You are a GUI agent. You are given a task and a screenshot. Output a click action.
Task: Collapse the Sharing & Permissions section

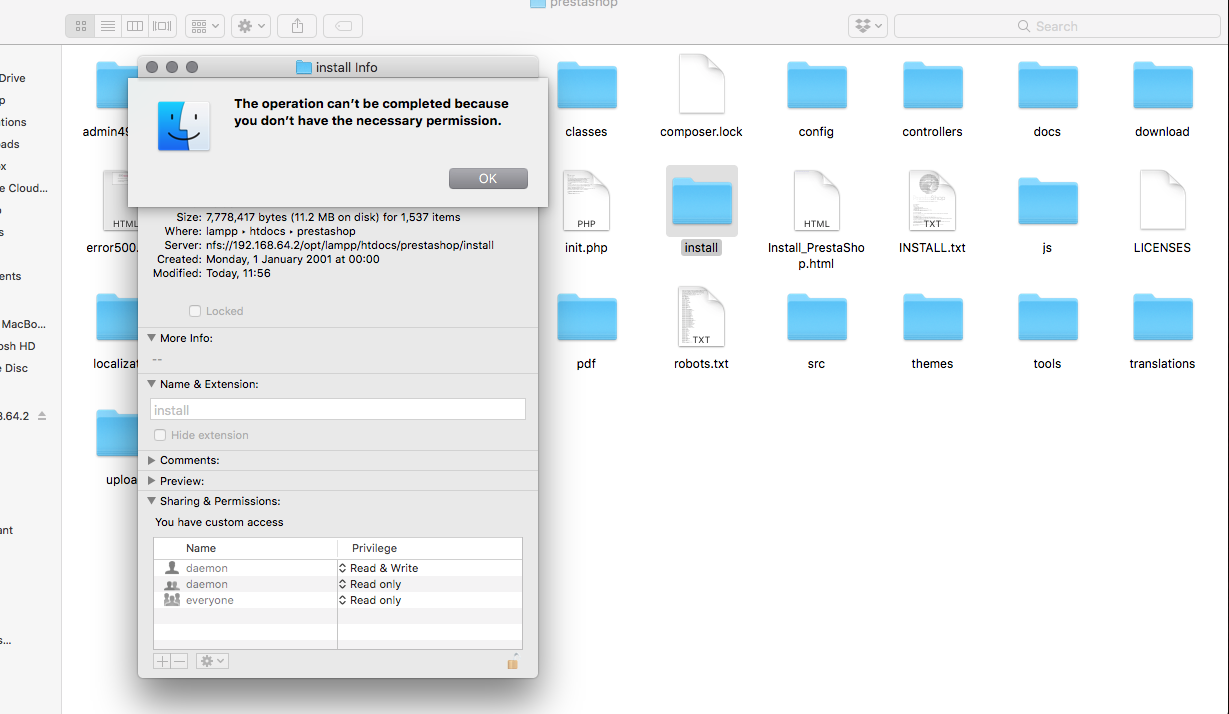click(x=152, y=501)
